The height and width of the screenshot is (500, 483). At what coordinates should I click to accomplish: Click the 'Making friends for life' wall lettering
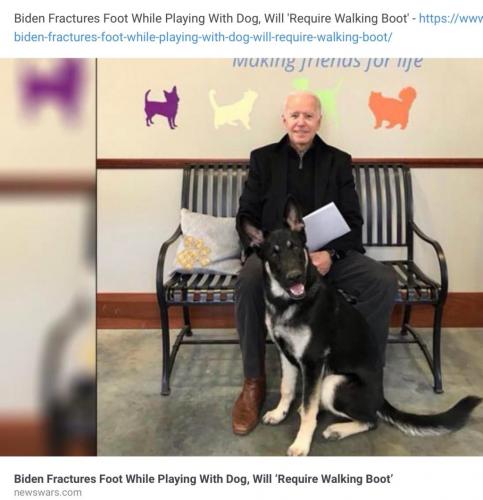tap(327, 63)
